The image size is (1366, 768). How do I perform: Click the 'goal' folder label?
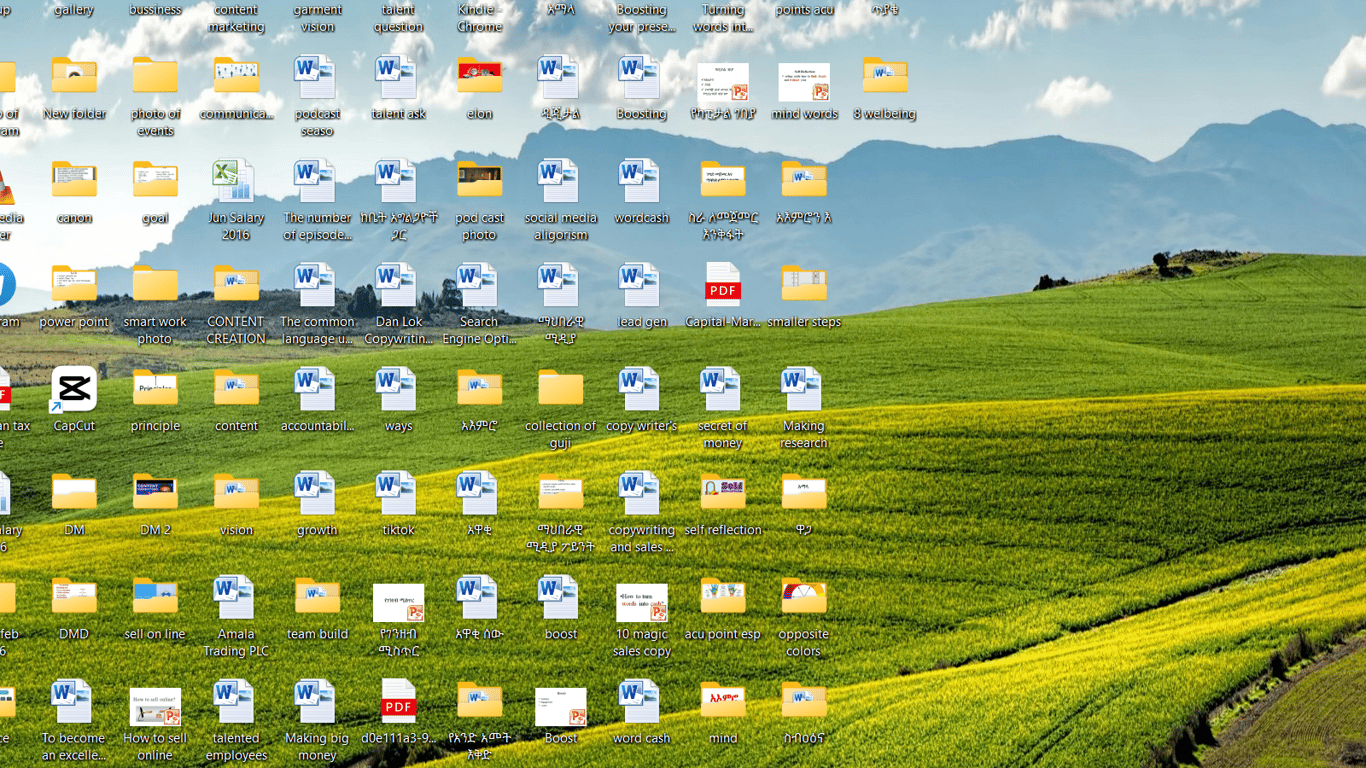(155, 218)
